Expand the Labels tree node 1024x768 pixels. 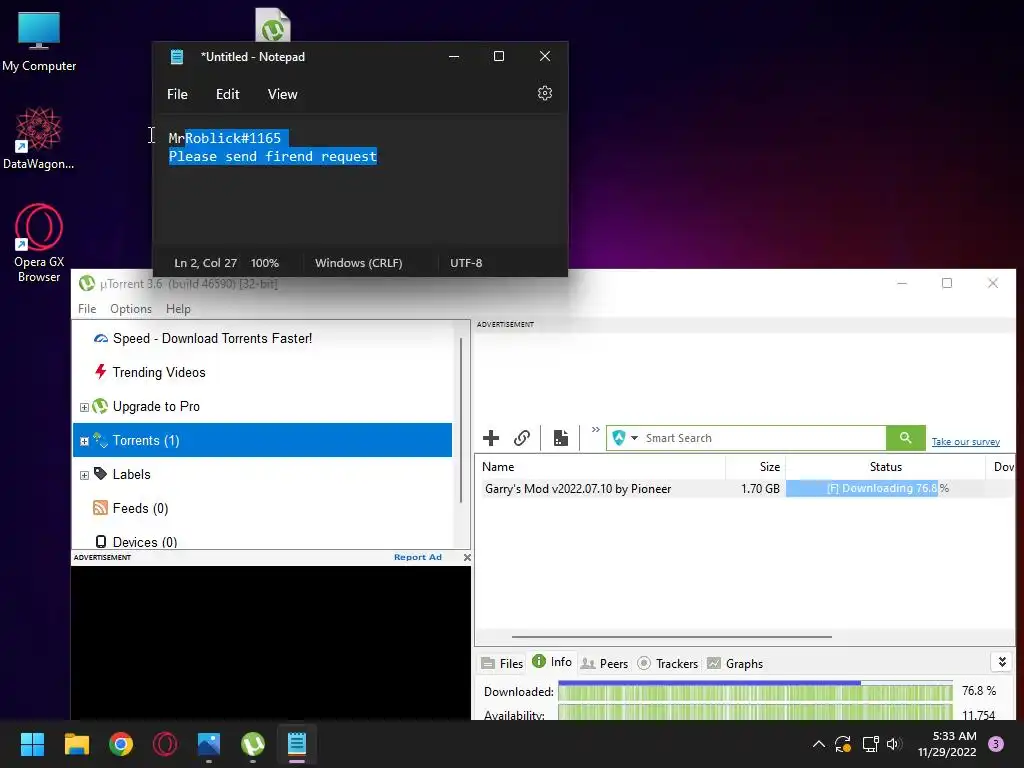(x=84, y=475)
